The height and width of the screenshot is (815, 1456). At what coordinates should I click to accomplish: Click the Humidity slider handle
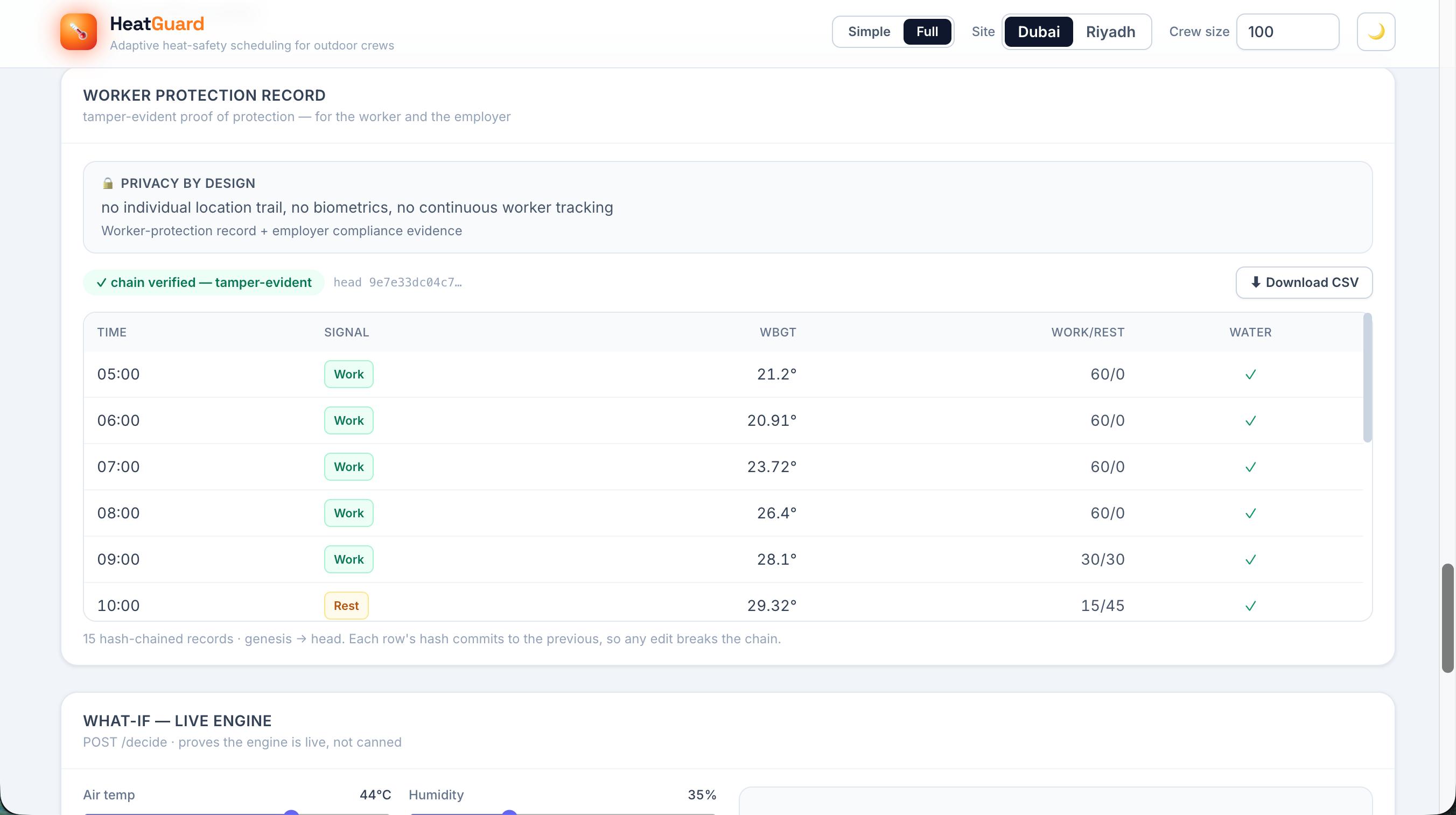(509, 813)
